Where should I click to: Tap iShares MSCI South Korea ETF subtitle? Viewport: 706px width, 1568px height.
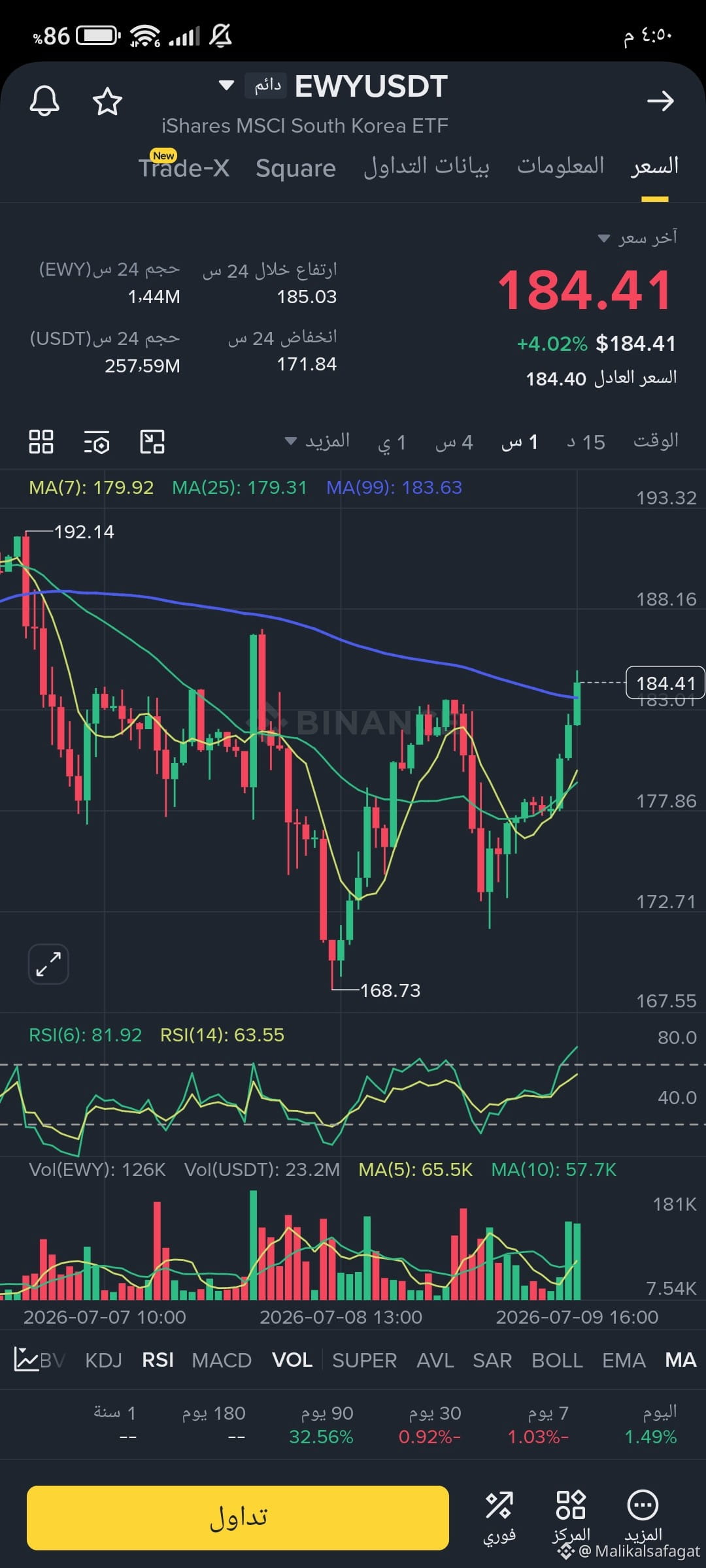pyautogui.click(x=305, y=125)
